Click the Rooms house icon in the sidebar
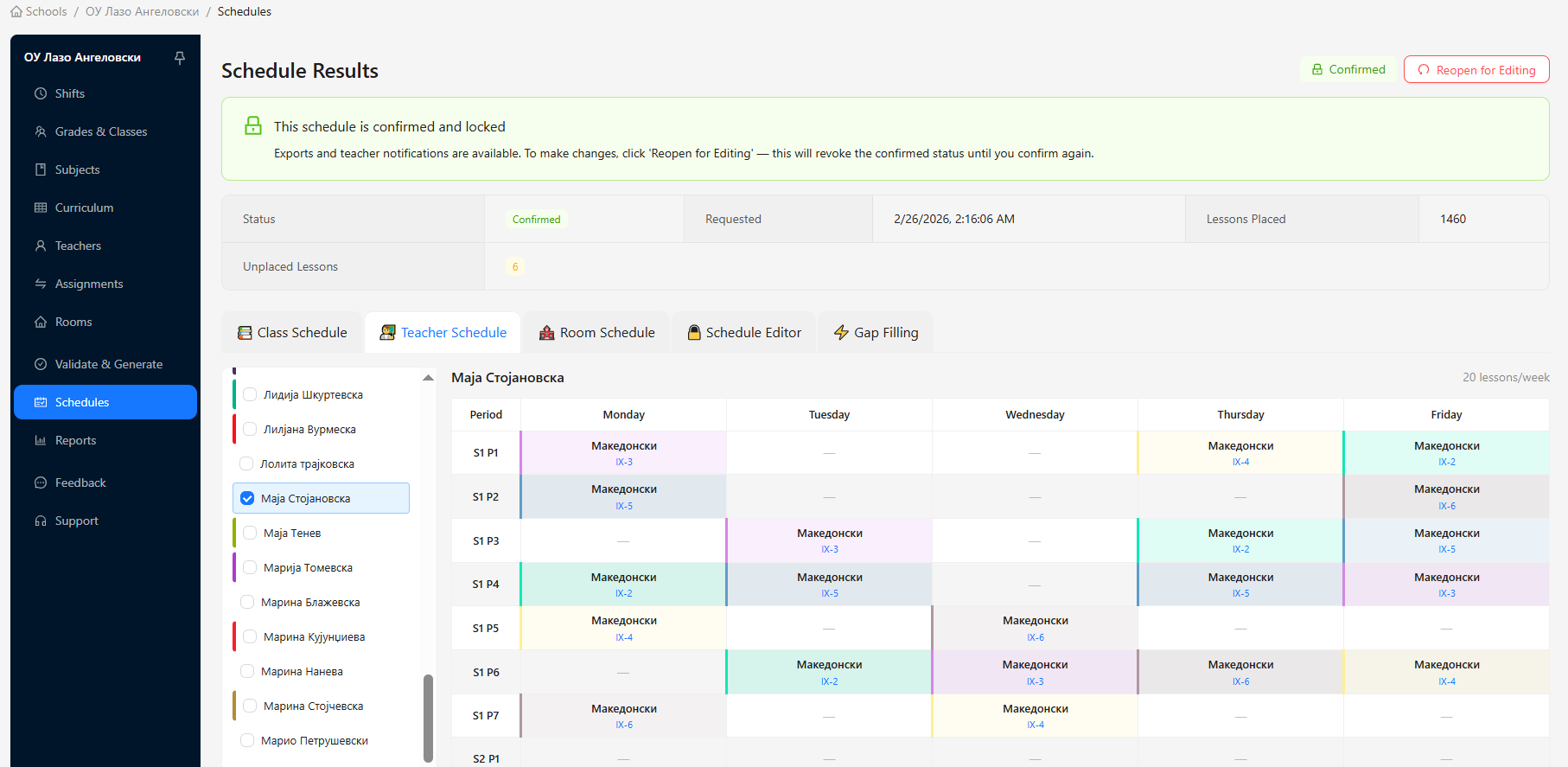Screen dimensions: 1568x767 (x=41, y=322)
